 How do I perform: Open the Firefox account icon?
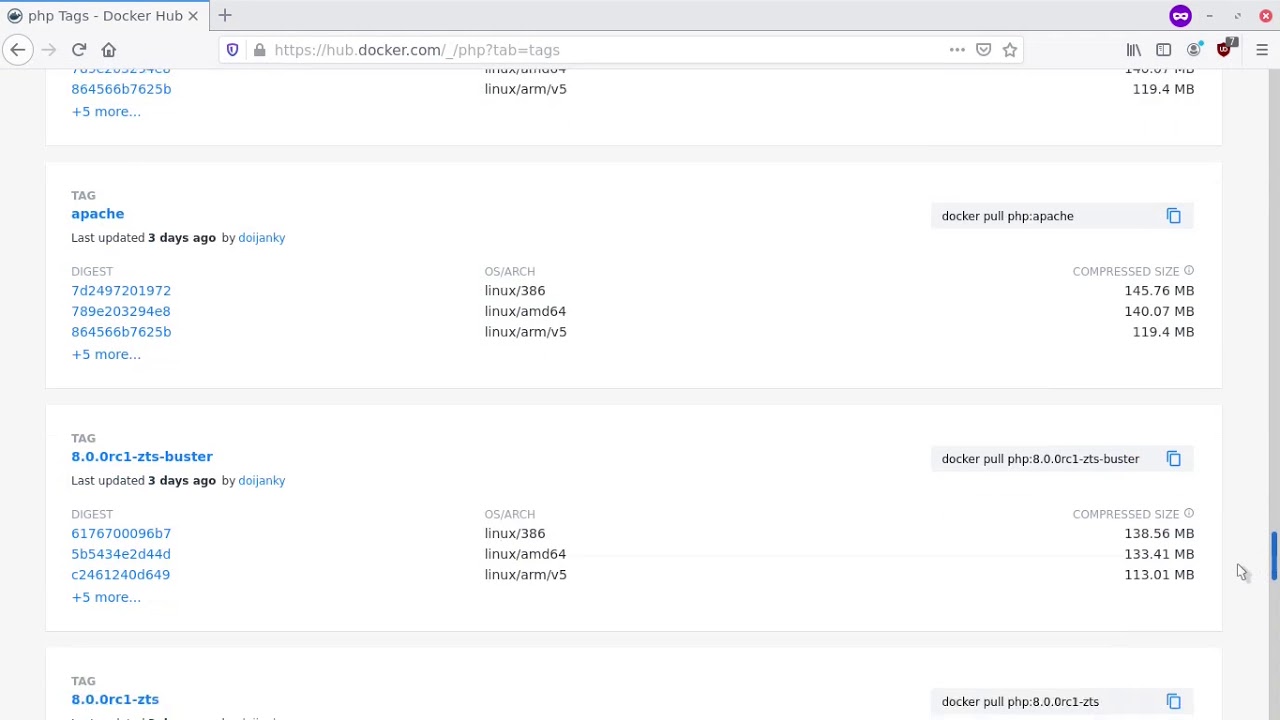[1194, 50]
